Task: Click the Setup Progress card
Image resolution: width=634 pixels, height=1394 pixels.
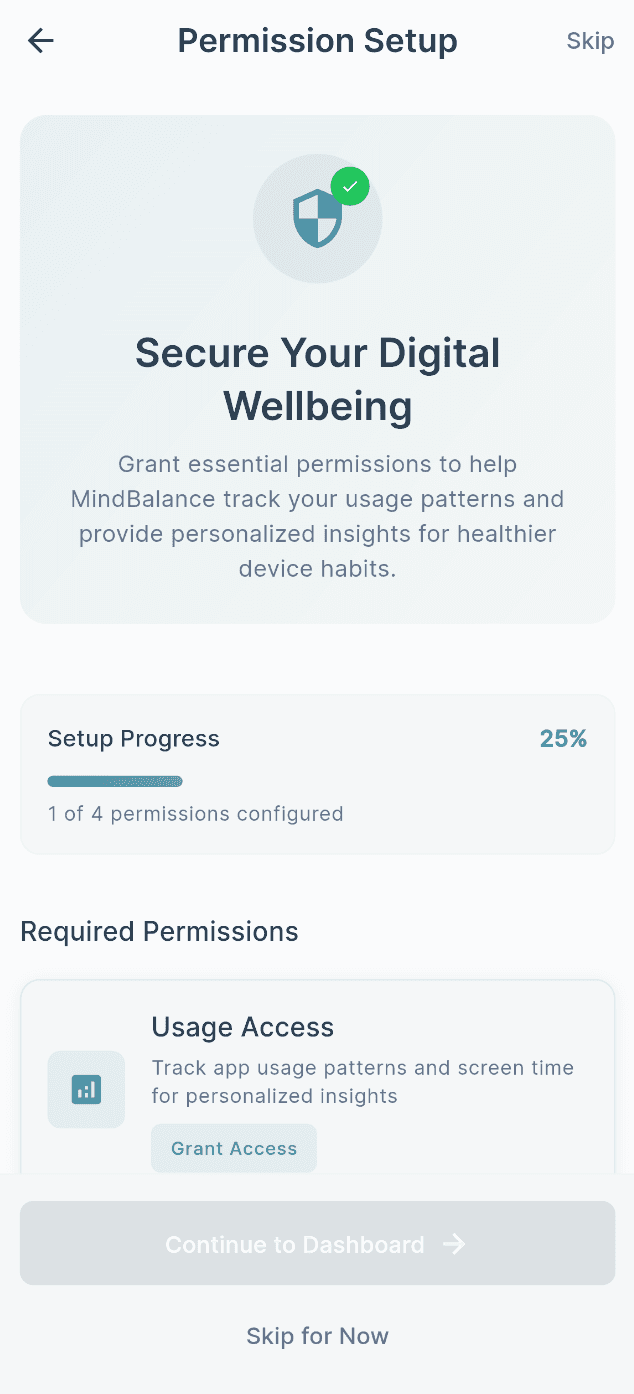Action: [317, 774]
